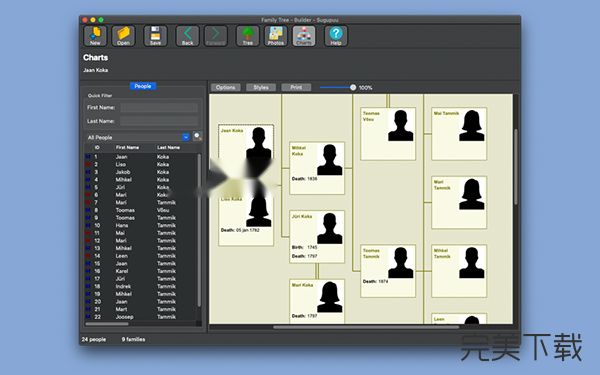This screenshot has width=600, height=375.
Task: Click the Forward arrow icon
Action: (x=215, y=36)
